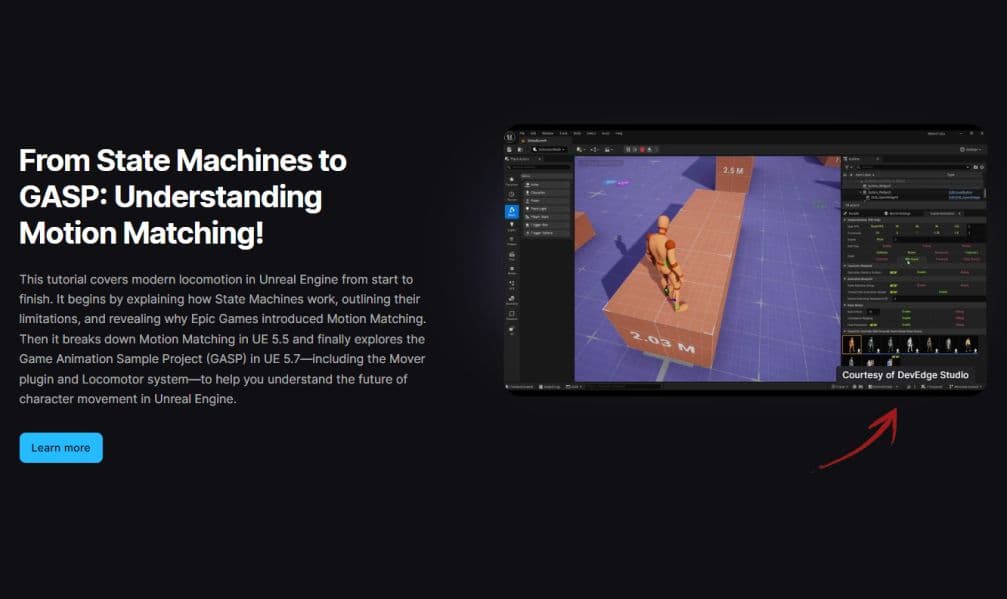Click the Courtesy of DevEdge Studio caption
1007x599 pixels.
tap(906, 375)
